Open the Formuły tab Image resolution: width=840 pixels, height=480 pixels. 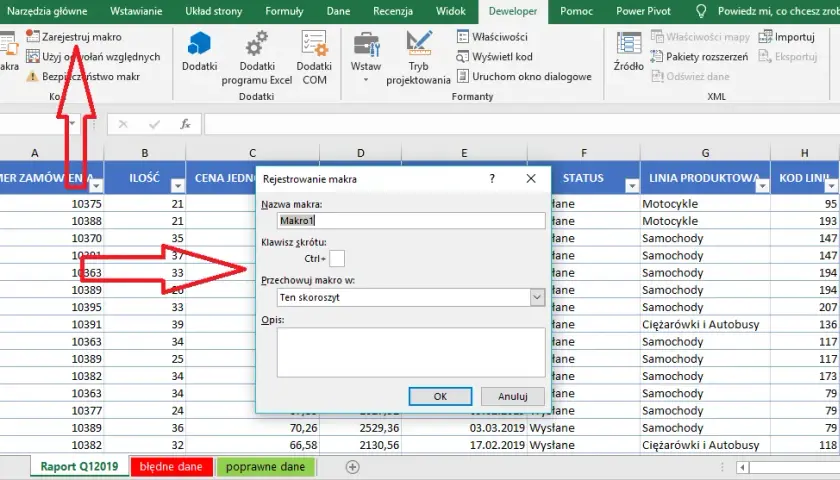(284, 11)
